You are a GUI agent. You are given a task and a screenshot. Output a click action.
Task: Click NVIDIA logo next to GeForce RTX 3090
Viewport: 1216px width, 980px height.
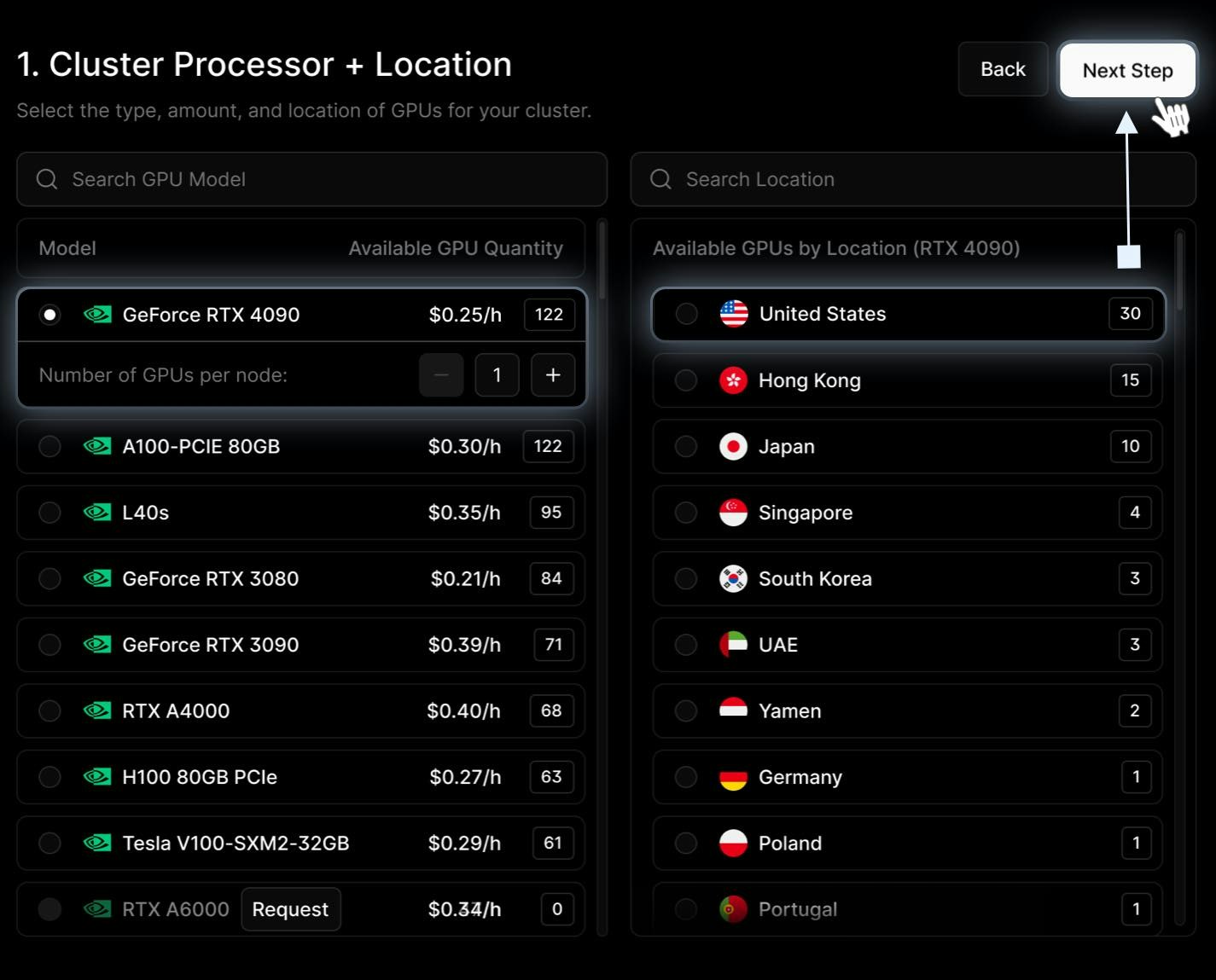pyautogui.click(x=97, y=645)
